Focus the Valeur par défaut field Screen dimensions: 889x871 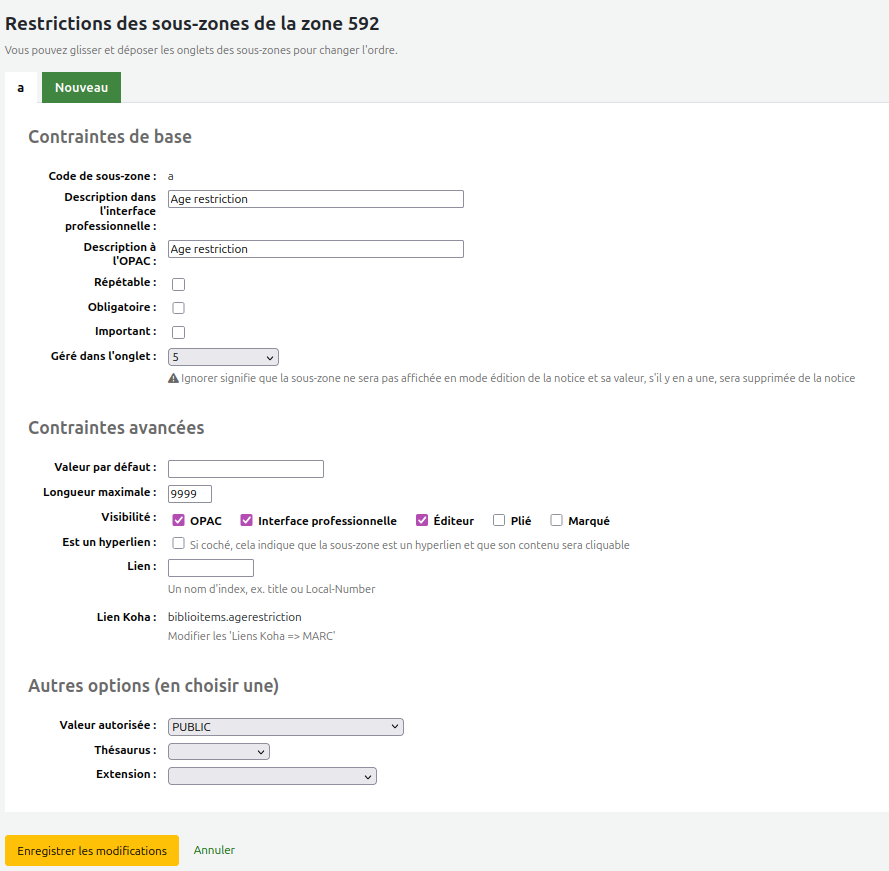click(x=246, y=469)
